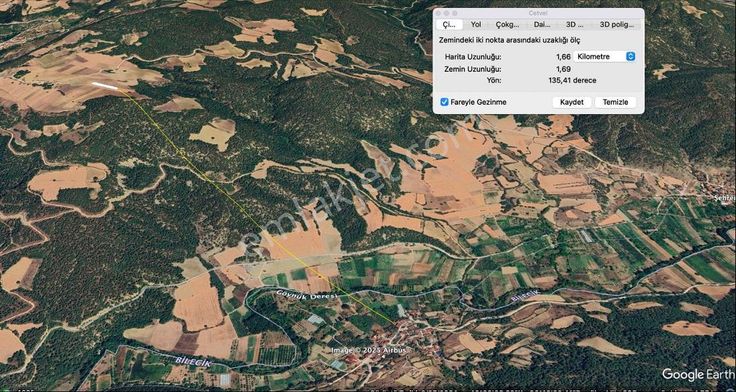Close the Cetvel ruler window
Image resolution: width=736 pixels, height=392 pixels.
click(x=439, y=13)
